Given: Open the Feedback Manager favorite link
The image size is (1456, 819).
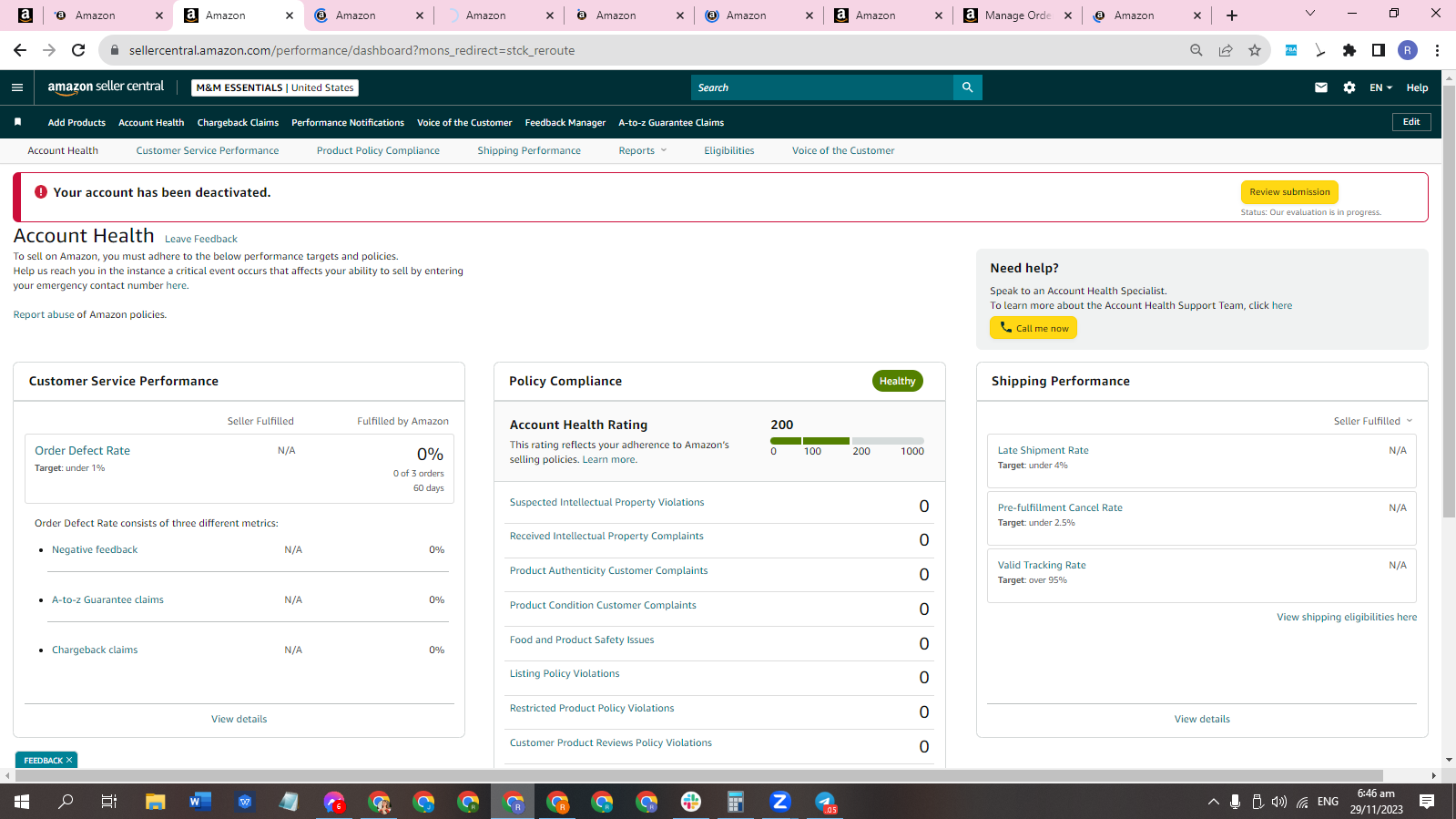Looking at the screenshot, I should [x=565, y=122].
